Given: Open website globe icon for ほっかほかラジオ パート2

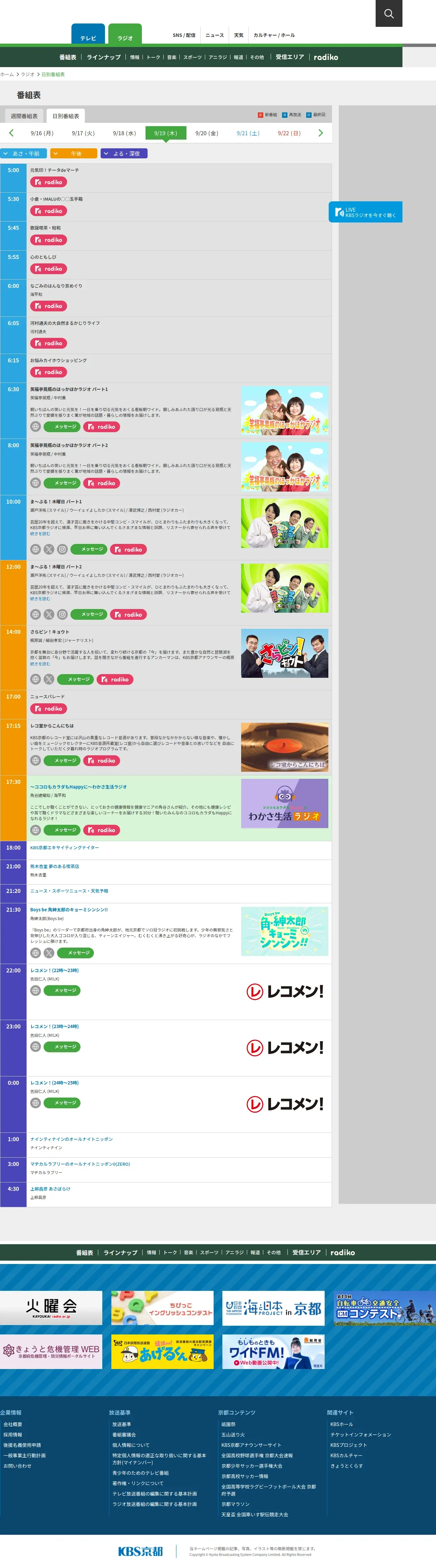Looking at the screenshot, I should [x=36, y=483].
